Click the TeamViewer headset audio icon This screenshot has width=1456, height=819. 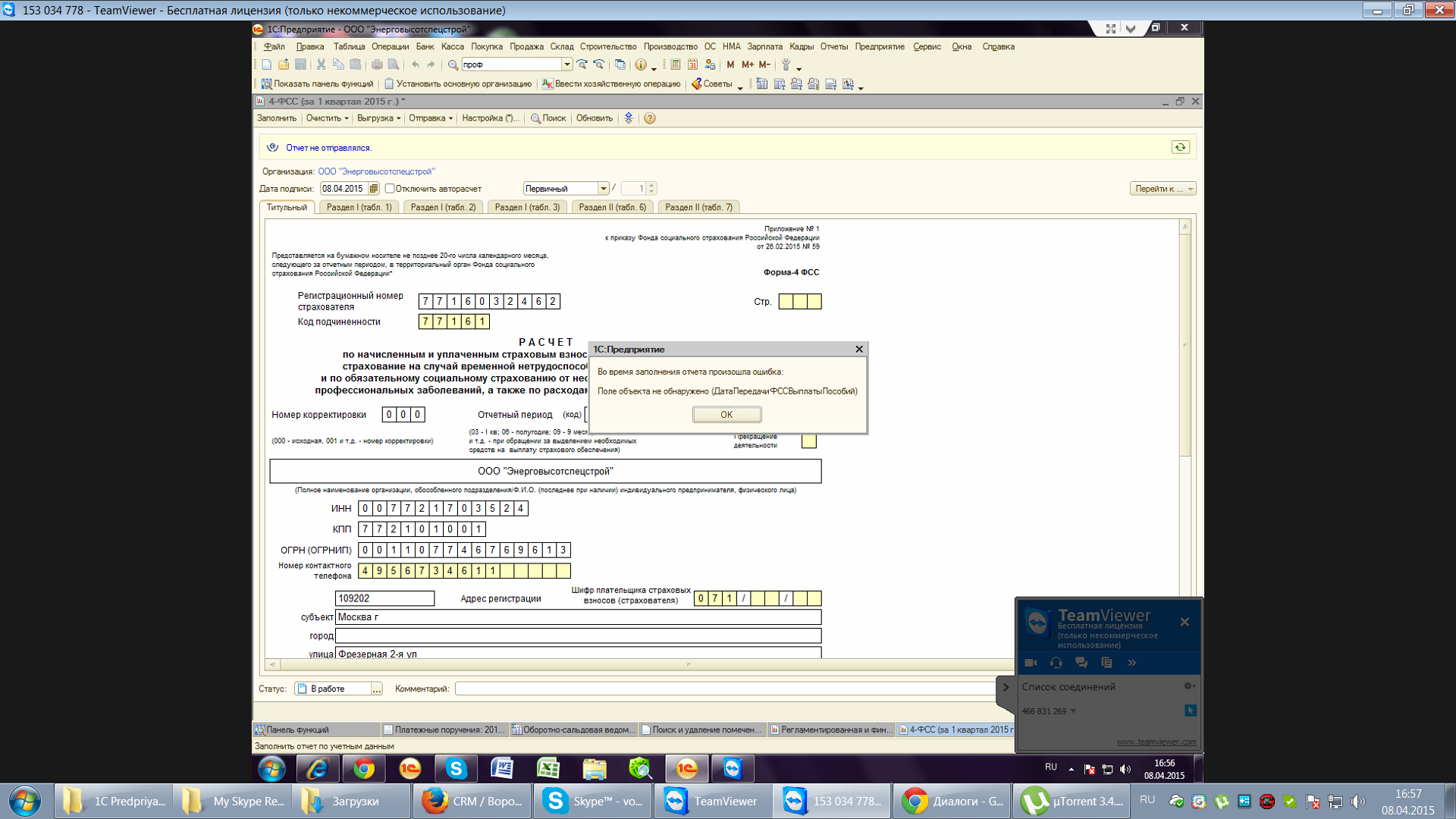(1056, 663)
